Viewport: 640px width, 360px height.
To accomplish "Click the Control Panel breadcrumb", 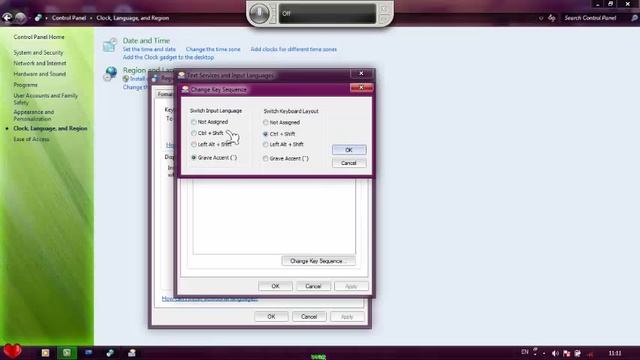I will (x=69, y=18).
